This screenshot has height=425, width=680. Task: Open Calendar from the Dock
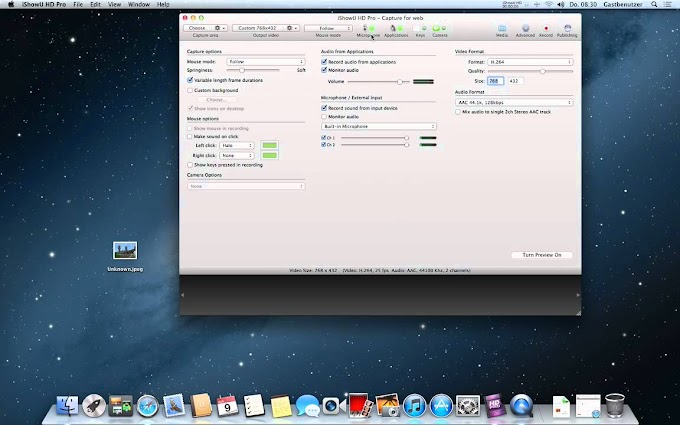pos(227,406)
